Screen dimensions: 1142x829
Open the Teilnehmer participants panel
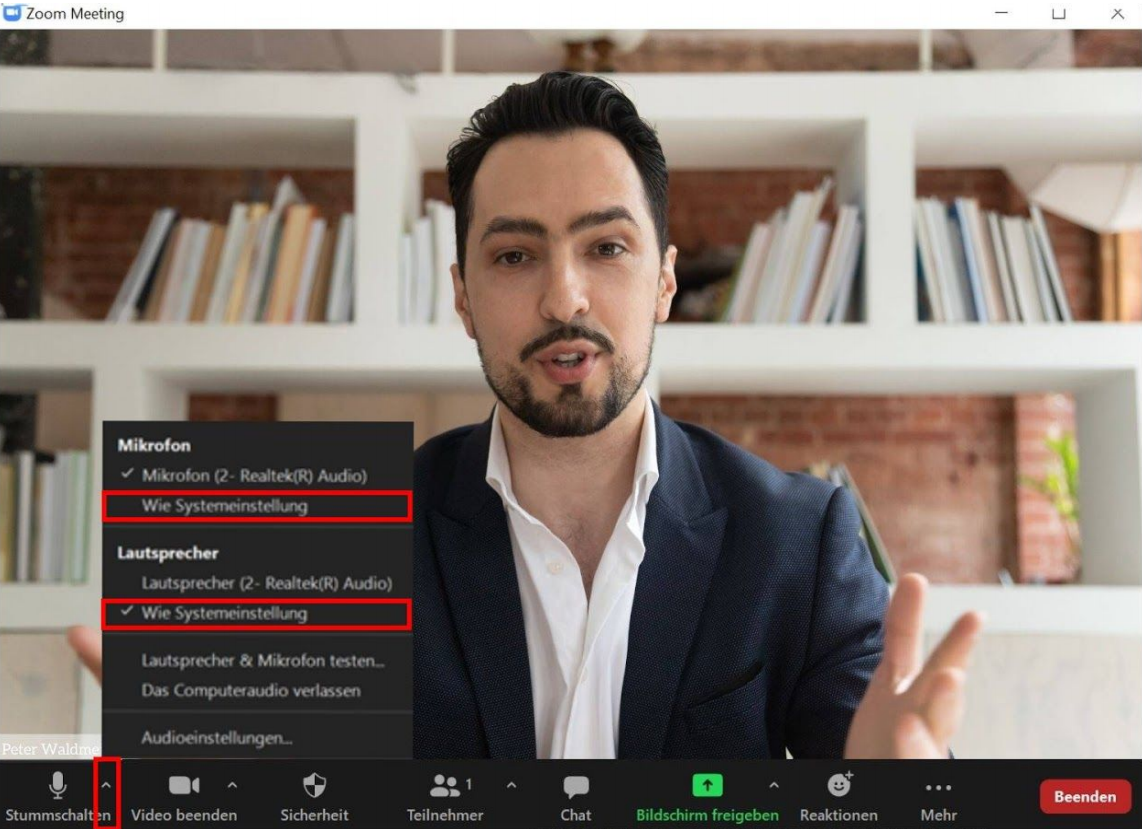(444, 787)
